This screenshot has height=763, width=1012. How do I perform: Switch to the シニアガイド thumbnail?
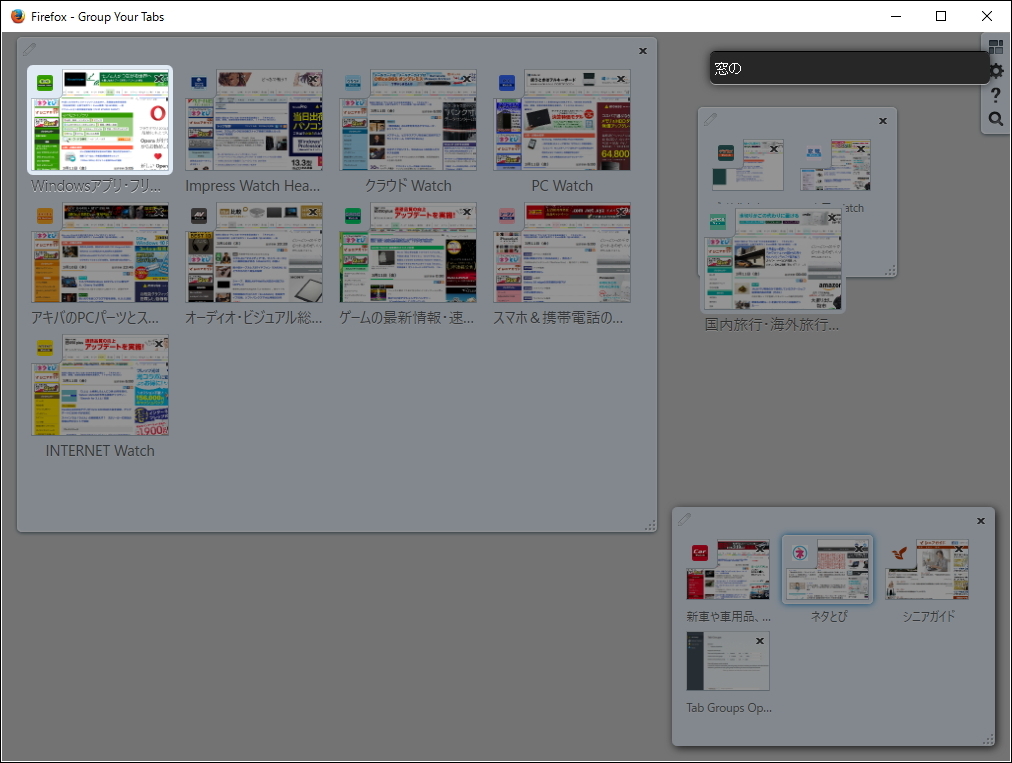coord(927,570)
